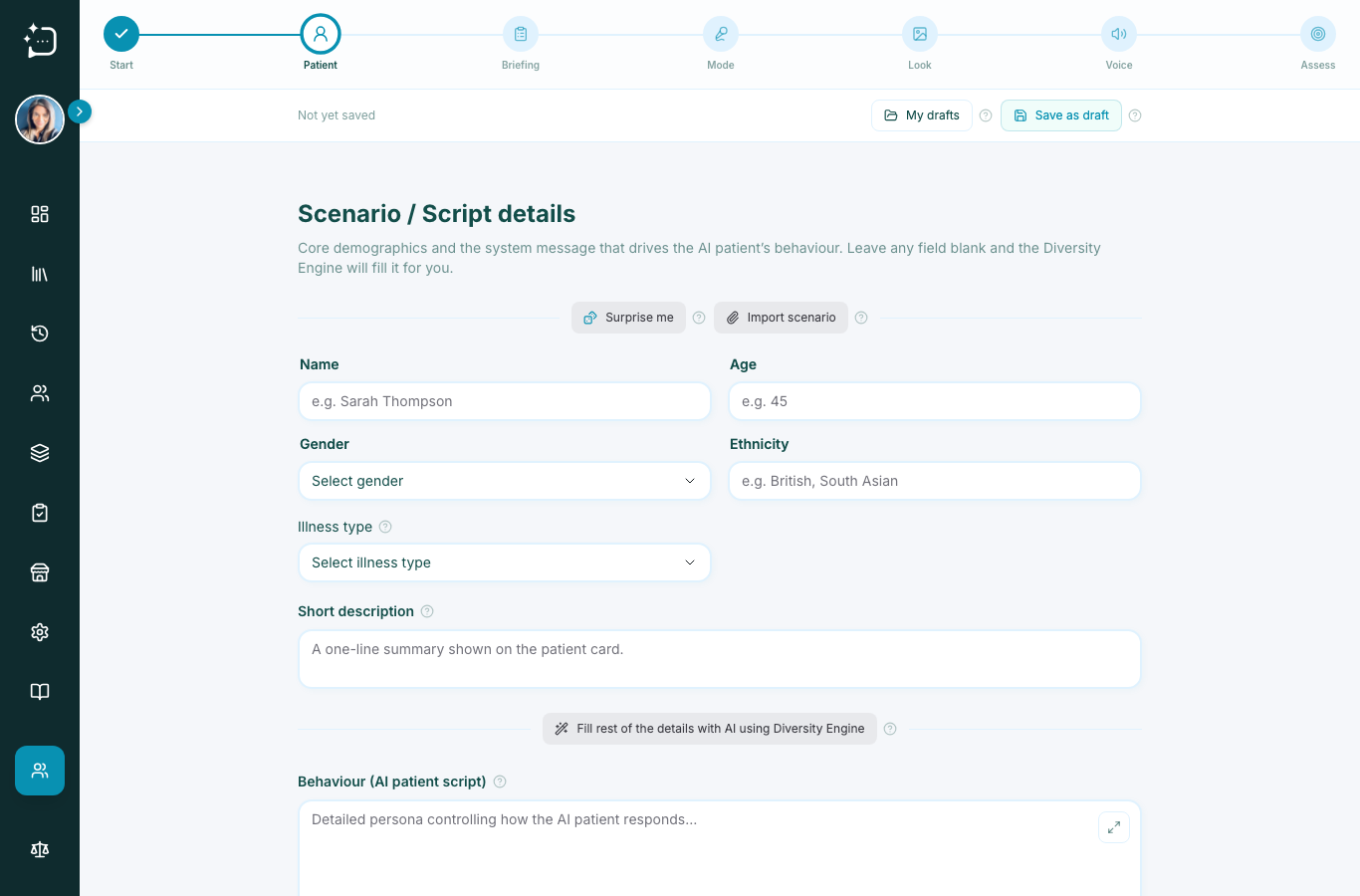Image resolution: width=1360 pixels, height=896 pixels.
Task: Click Fill rest of details with AI
Action: (710, 729)
